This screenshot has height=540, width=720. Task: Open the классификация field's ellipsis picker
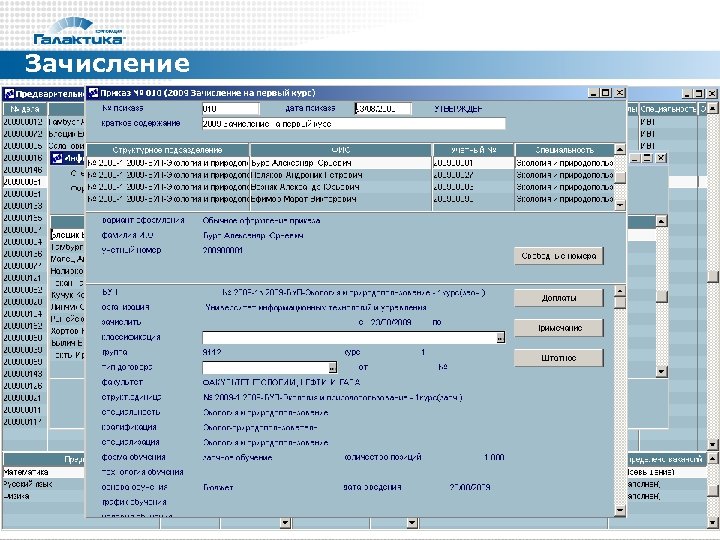pos(501,338)
